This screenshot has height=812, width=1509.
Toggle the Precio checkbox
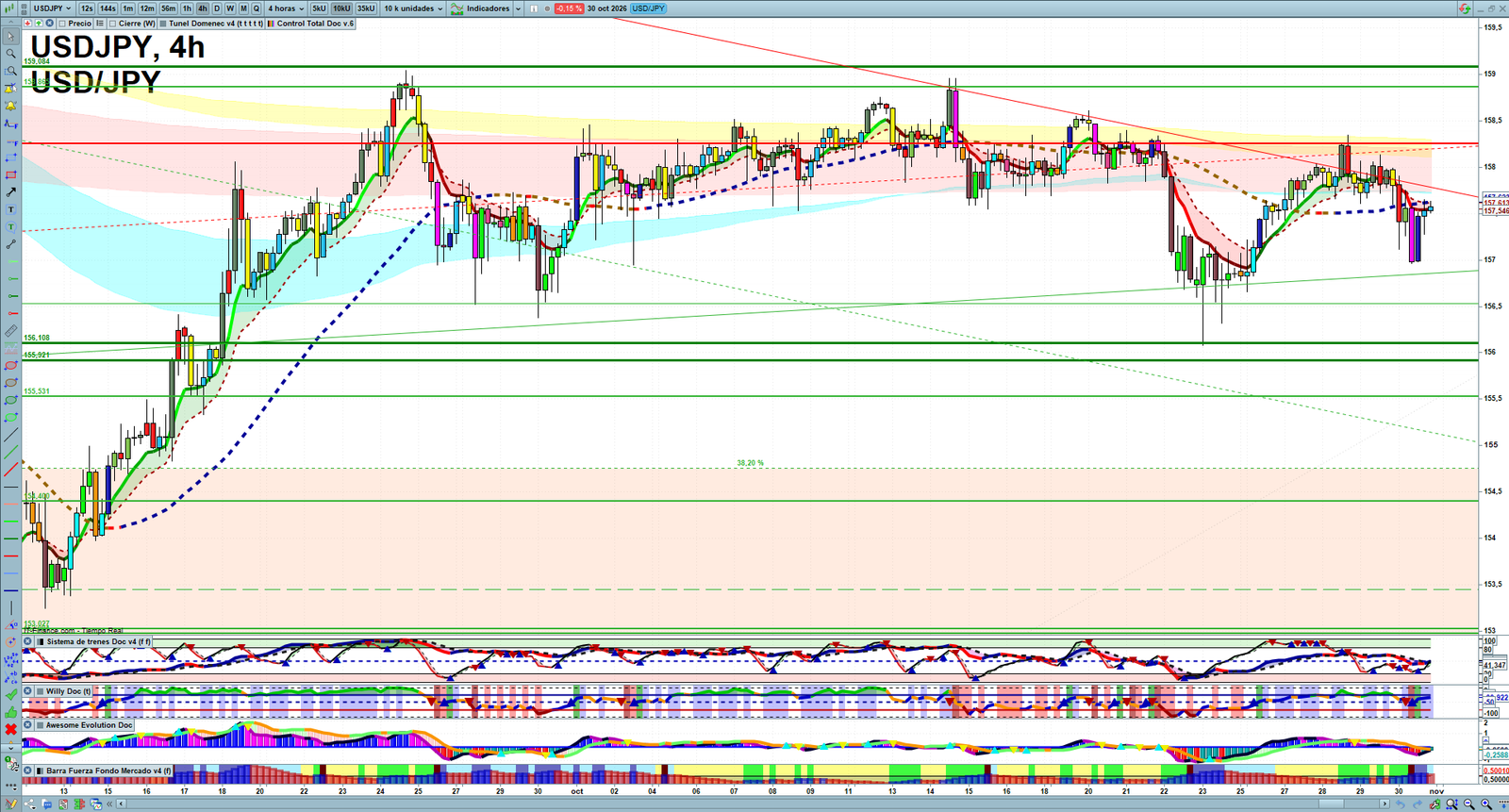click(61, 23)
